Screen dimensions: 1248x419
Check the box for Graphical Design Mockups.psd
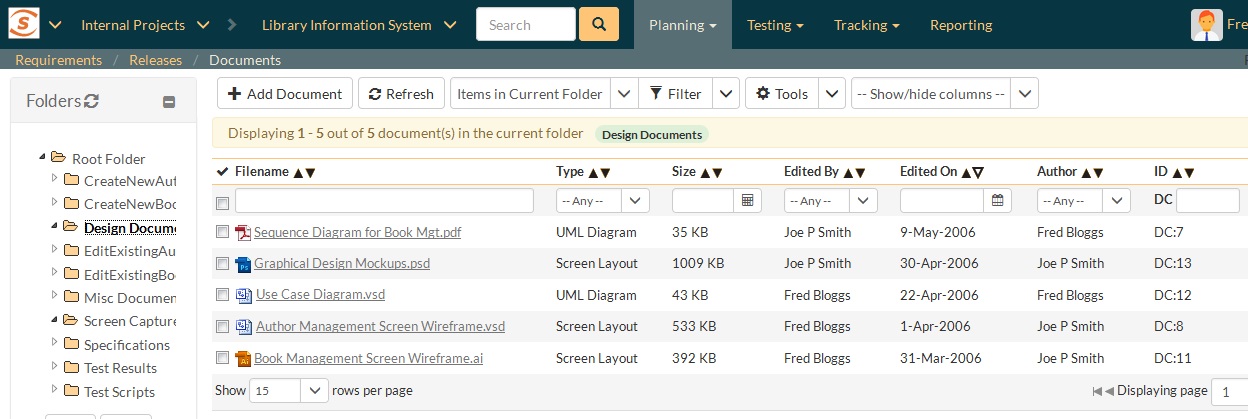[x=223, y=264]
